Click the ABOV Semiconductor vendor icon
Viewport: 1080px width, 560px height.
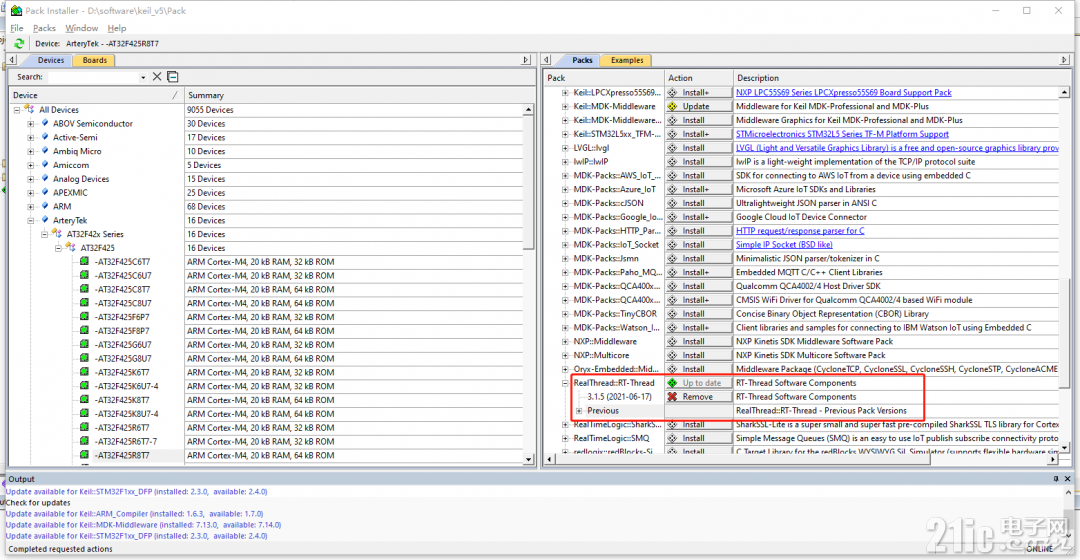coord(45,123)
